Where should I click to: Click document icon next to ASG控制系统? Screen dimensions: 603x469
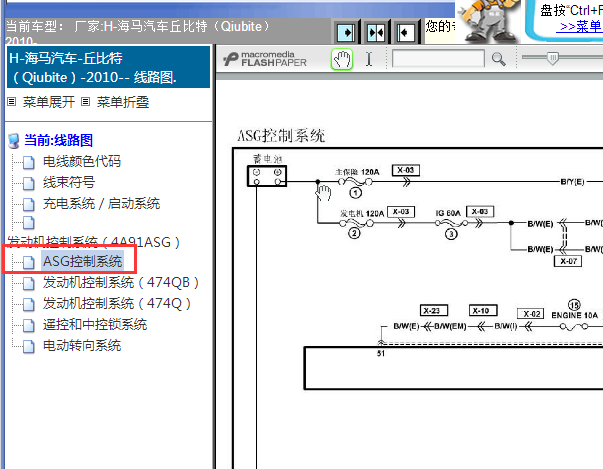click(28, 262)
